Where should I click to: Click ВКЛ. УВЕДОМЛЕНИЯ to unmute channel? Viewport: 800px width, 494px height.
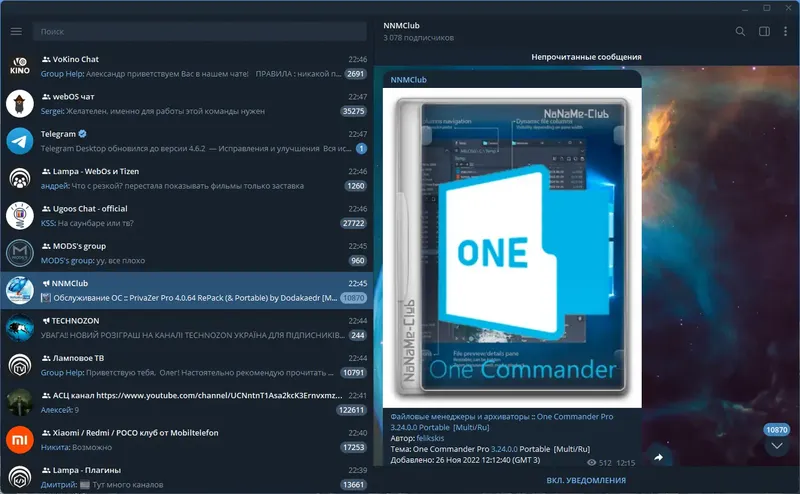click(x=586, y=480)
